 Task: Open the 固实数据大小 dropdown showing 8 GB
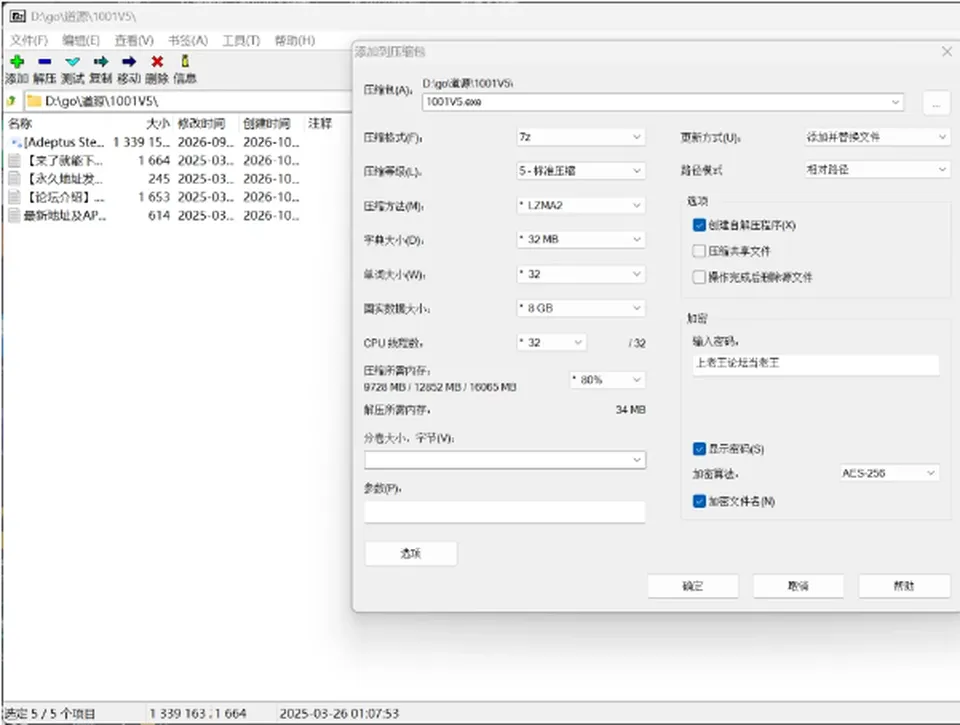point(581,308)
